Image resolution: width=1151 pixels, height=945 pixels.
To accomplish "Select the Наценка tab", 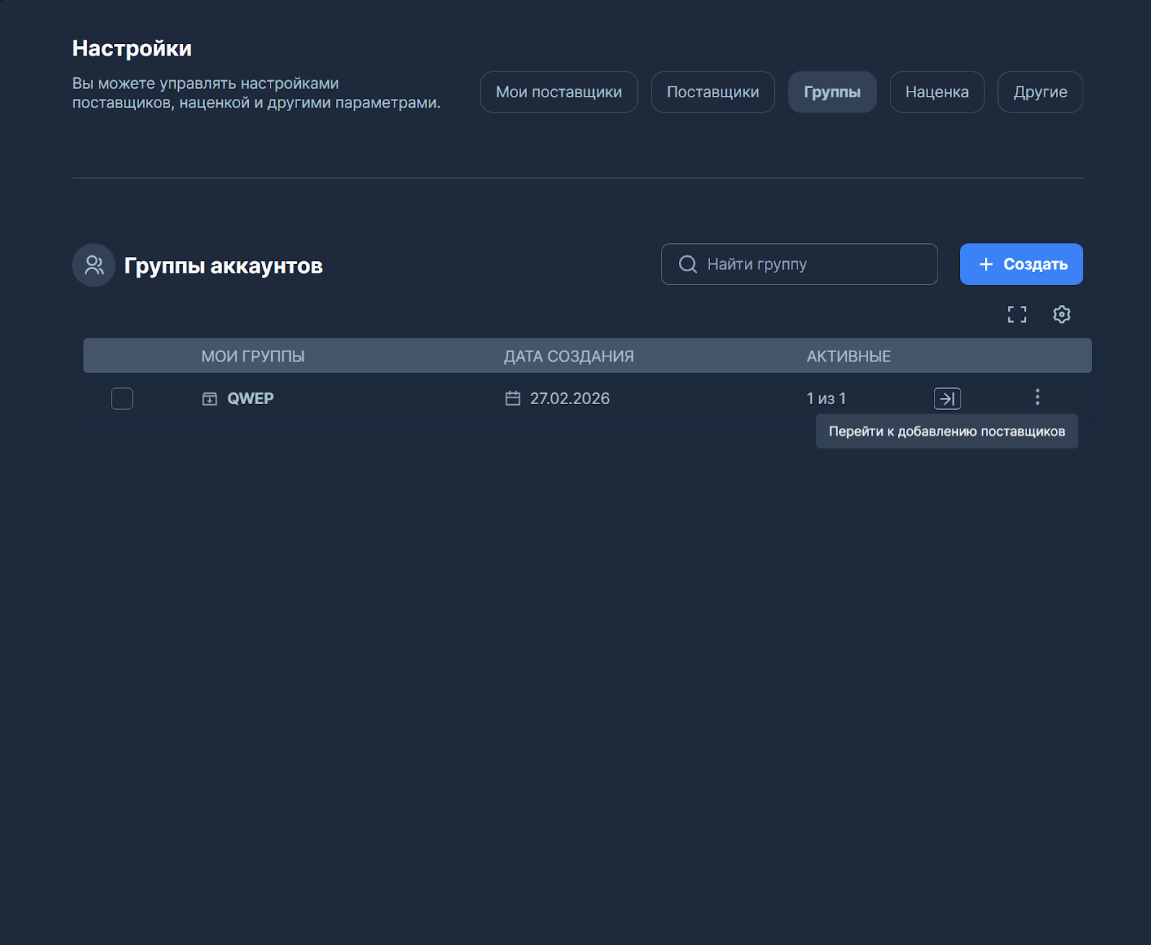I will (936, 91).
